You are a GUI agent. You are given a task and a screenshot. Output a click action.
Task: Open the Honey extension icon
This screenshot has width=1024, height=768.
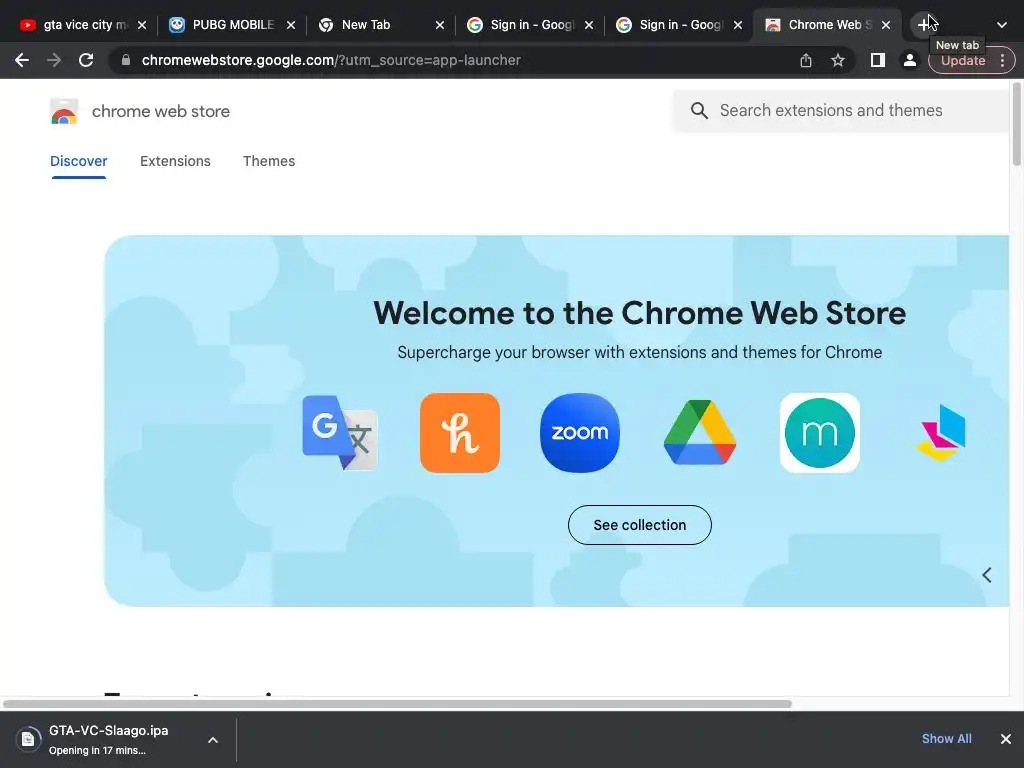[x=460, y=432]
